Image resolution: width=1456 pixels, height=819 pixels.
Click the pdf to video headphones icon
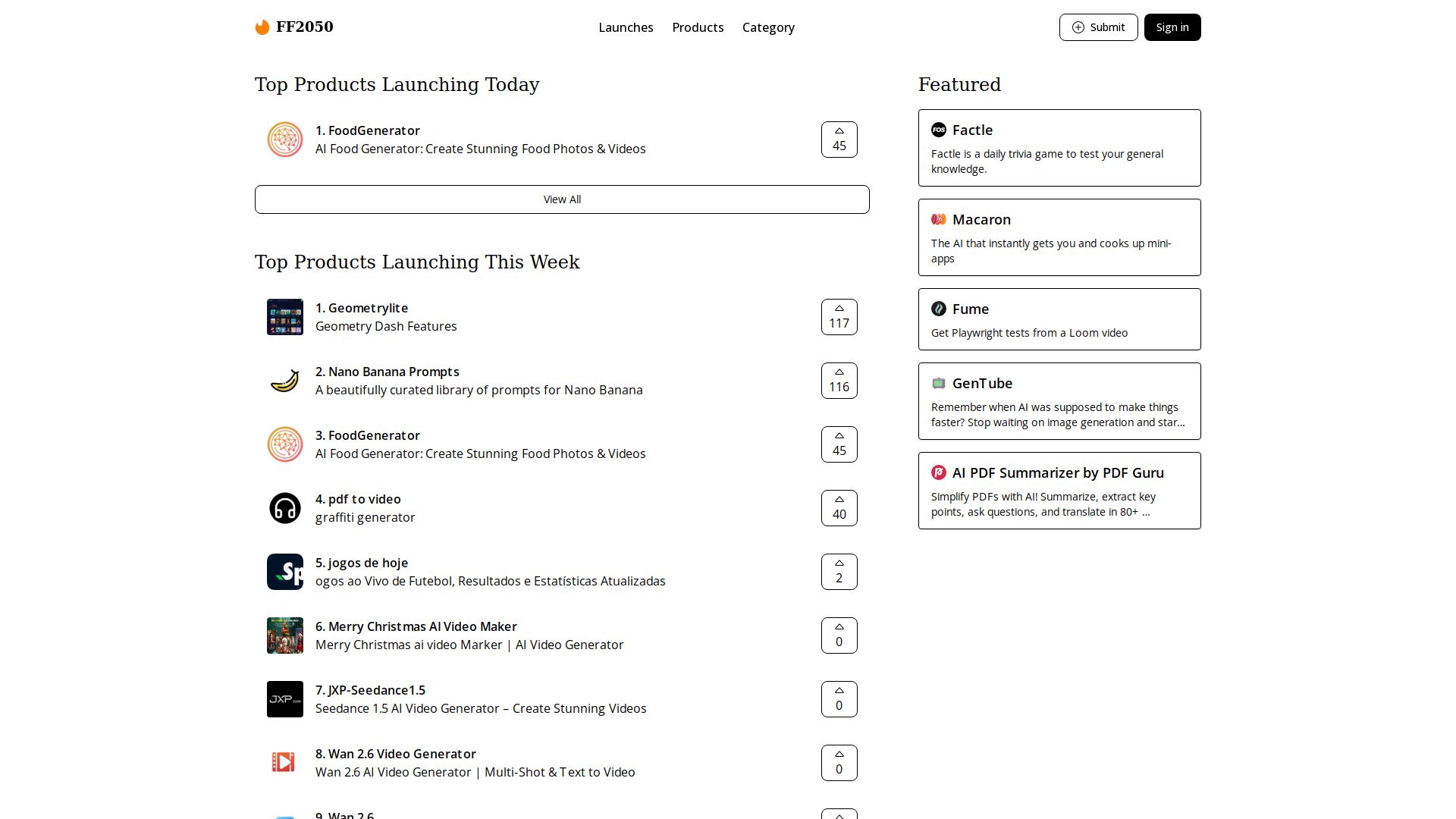285,508
